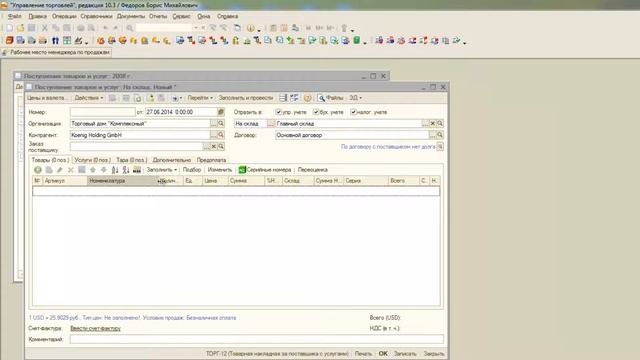640x360 pixels.
Task: Open Контрагент selection ellipsis button
Action: click(x=213, y=135)
